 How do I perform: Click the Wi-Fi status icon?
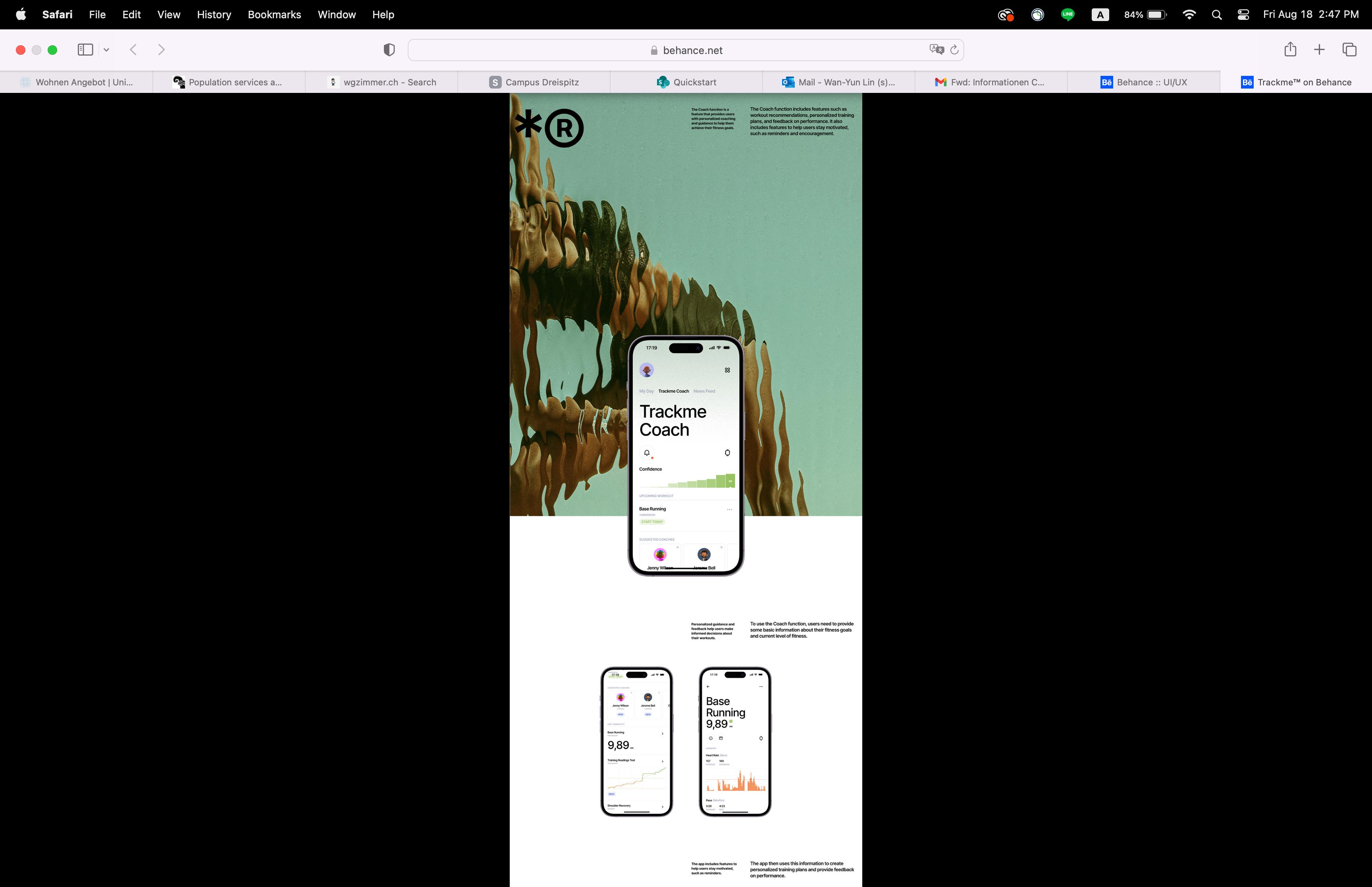click(x=1189, y=14)
